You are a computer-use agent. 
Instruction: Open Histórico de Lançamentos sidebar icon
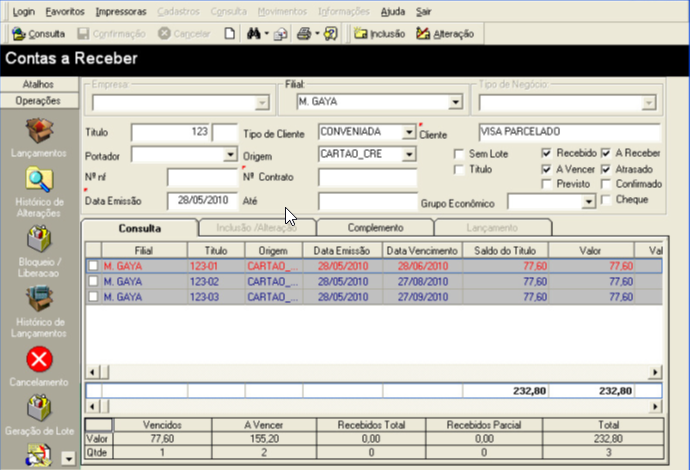(39, 299)
